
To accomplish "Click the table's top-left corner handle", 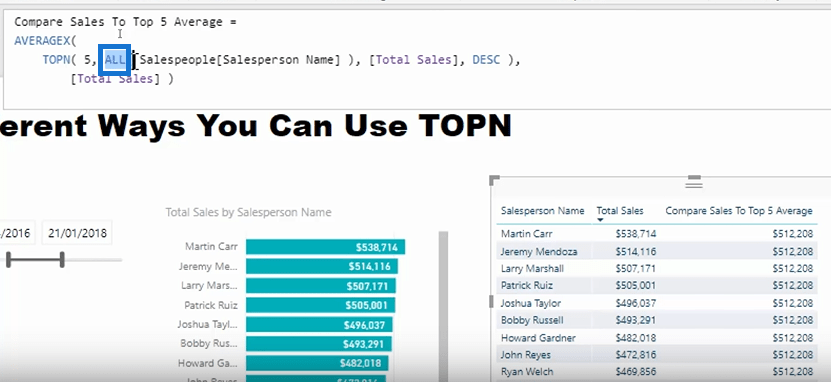I will click(494, 181).
